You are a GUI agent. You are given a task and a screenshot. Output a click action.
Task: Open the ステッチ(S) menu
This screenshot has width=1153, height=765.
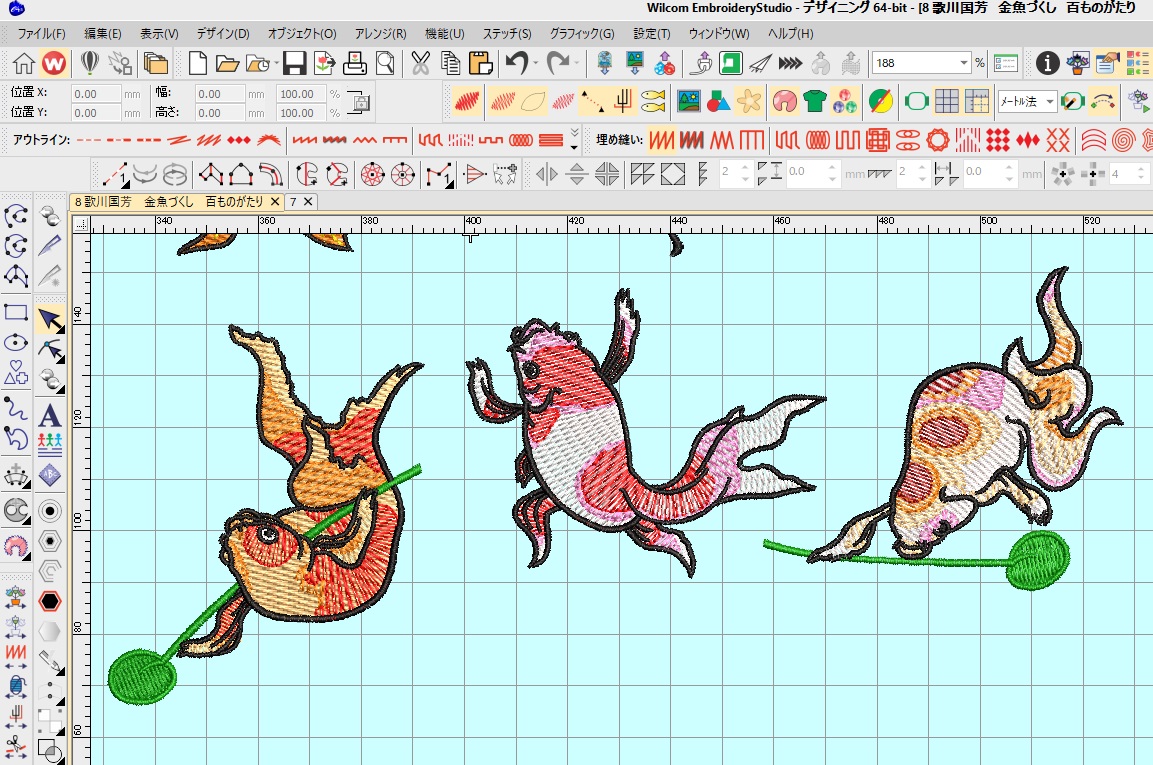tap(507, 33)
